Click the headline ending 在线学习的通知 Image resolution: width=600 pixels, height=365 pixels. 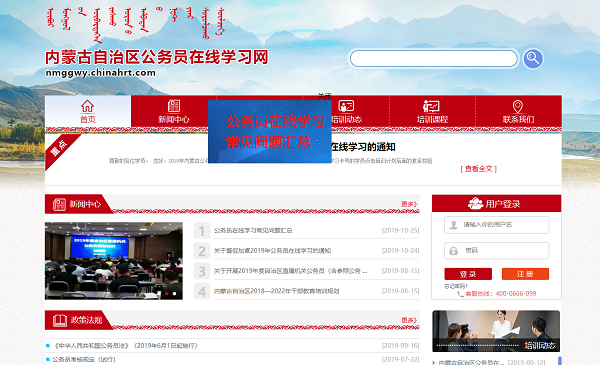pyautogui.click(x=364, y=147)
